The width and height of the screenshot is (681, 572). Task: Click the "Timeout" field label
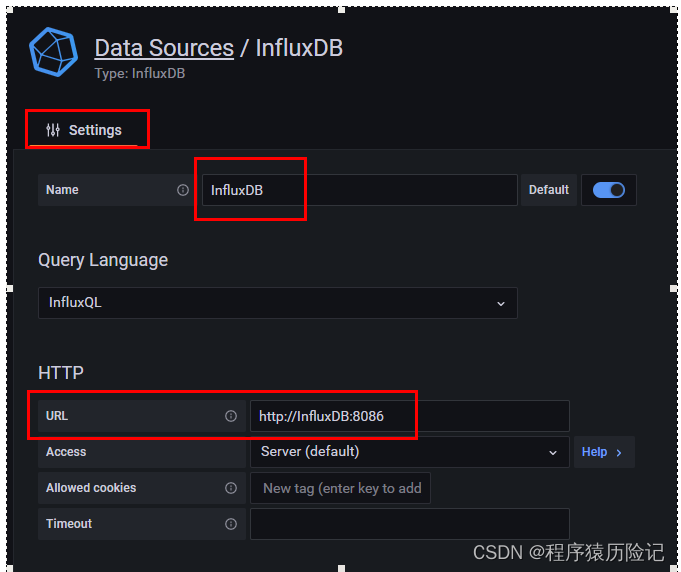tap(69, 524)
